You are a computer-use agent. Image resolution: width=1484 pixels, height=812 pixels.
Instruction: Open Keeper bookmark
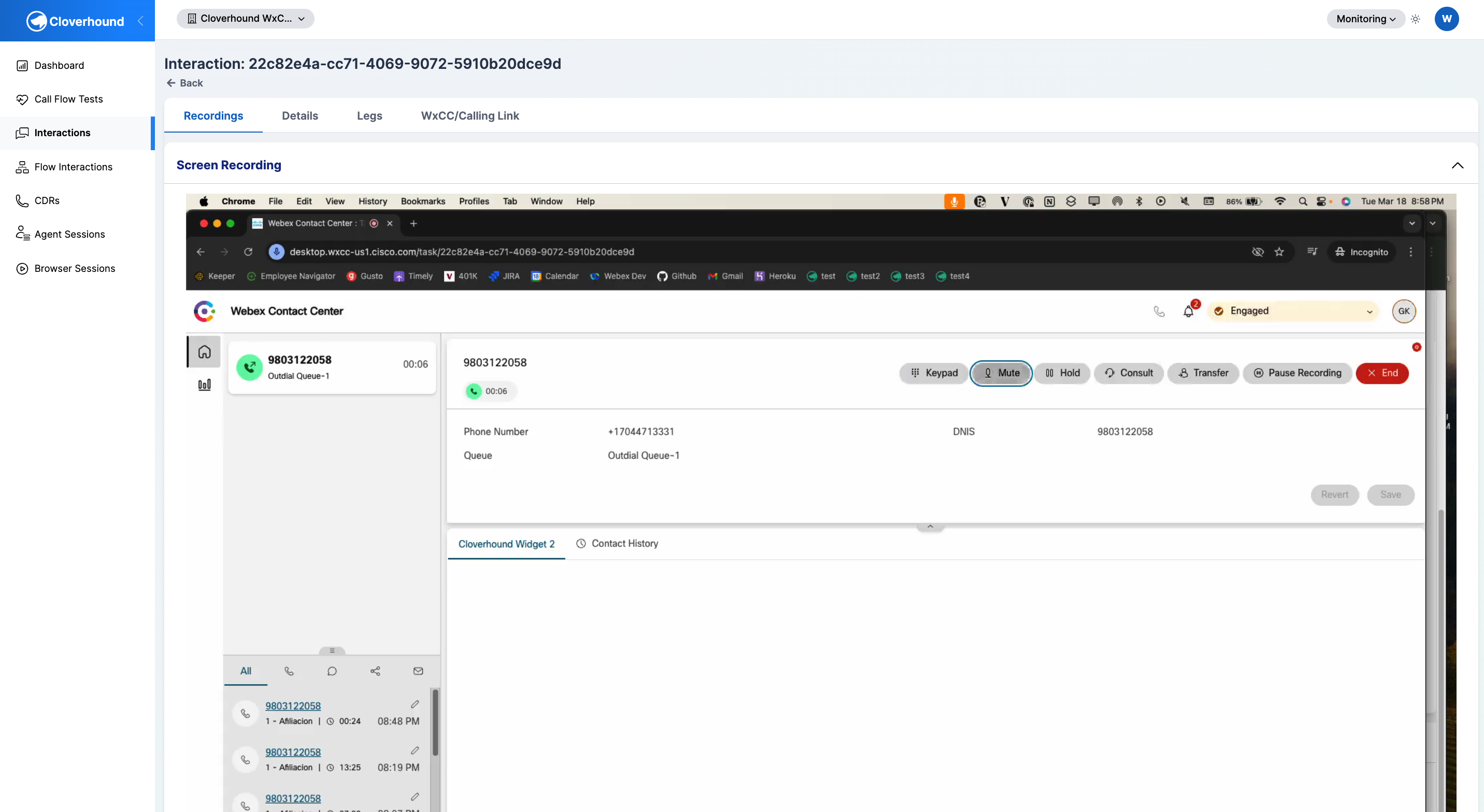215,276
